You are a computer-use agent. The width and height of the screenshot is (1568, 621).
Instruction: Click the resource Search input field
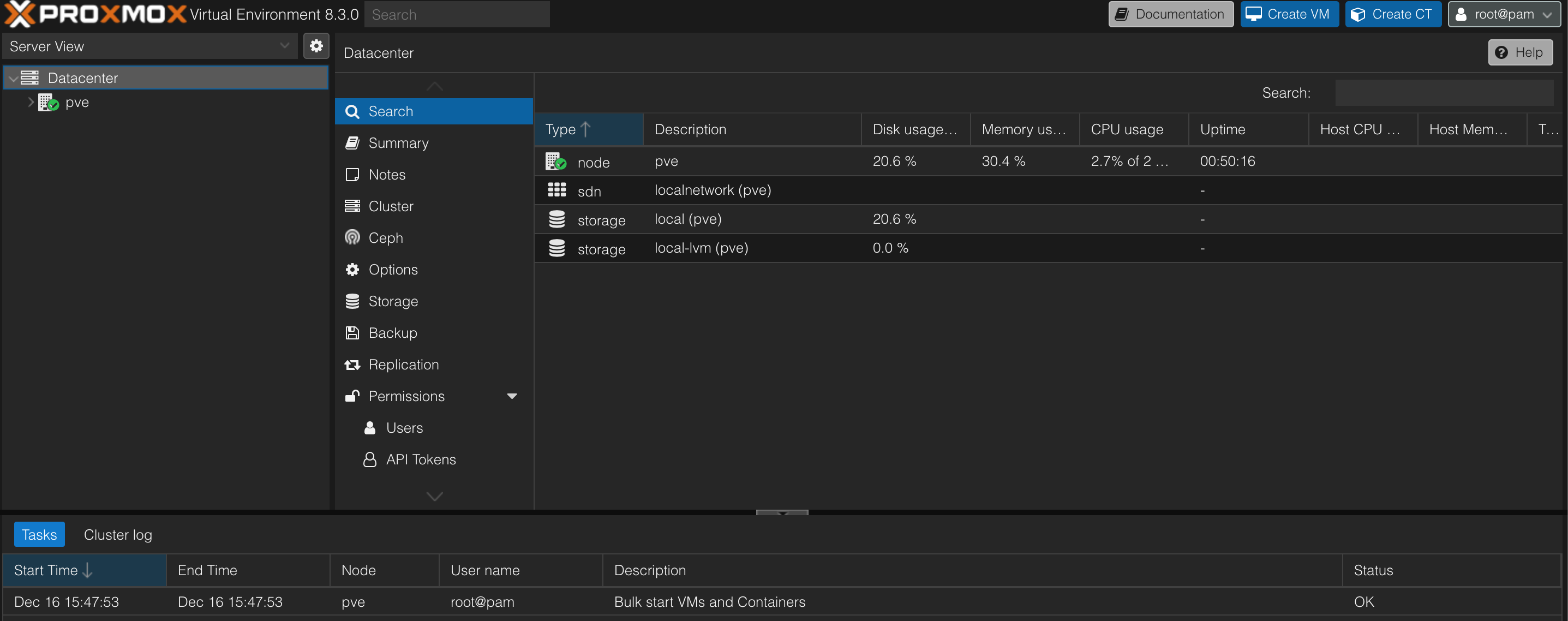(x=1443, y=93)
